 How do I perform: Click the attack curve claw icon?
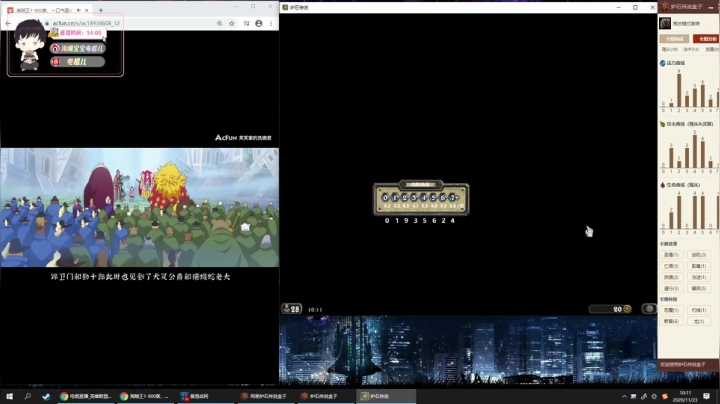point(663,124)
